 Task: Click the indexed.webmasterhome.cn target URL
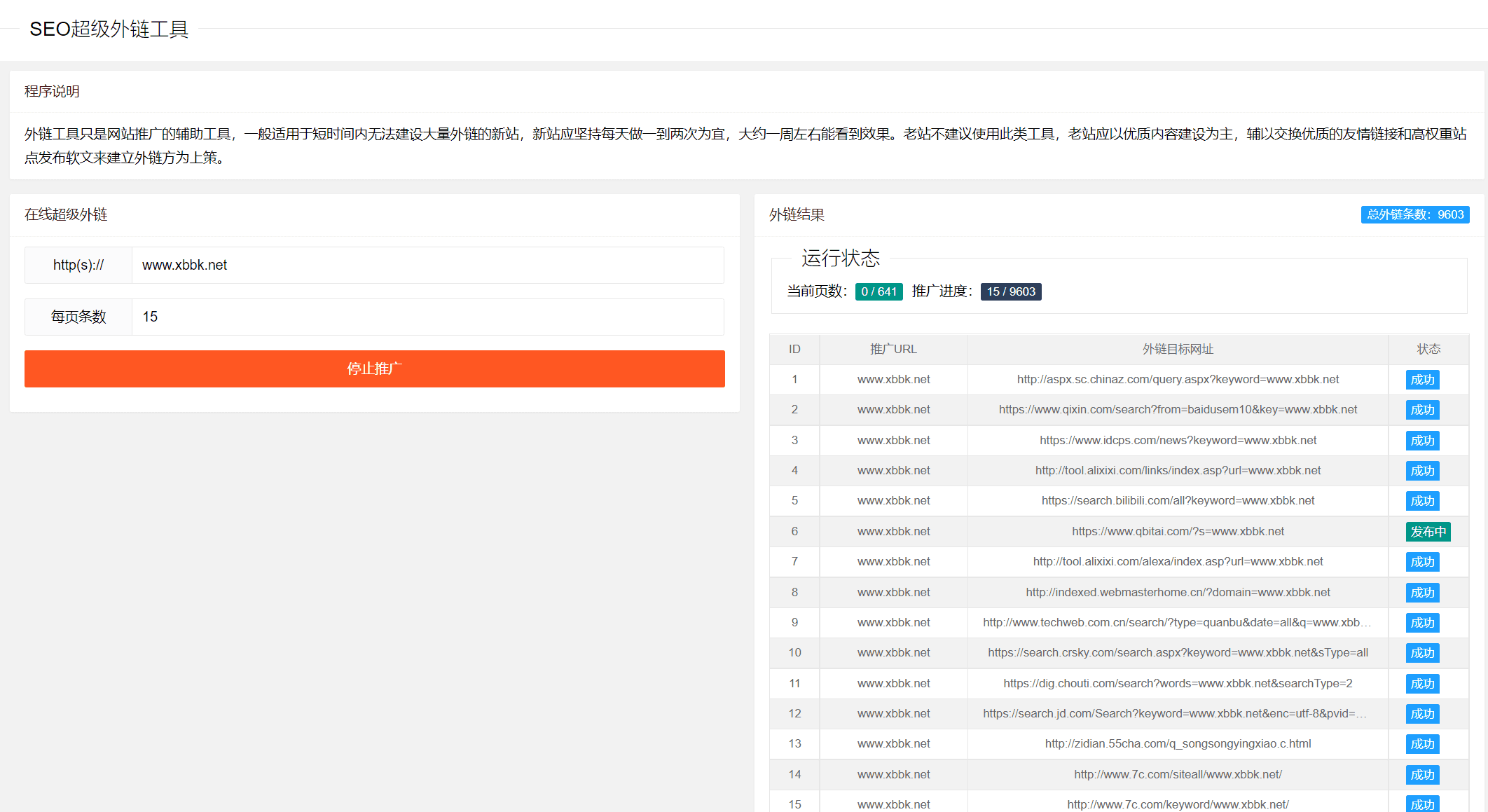[x=1178, y=592]
